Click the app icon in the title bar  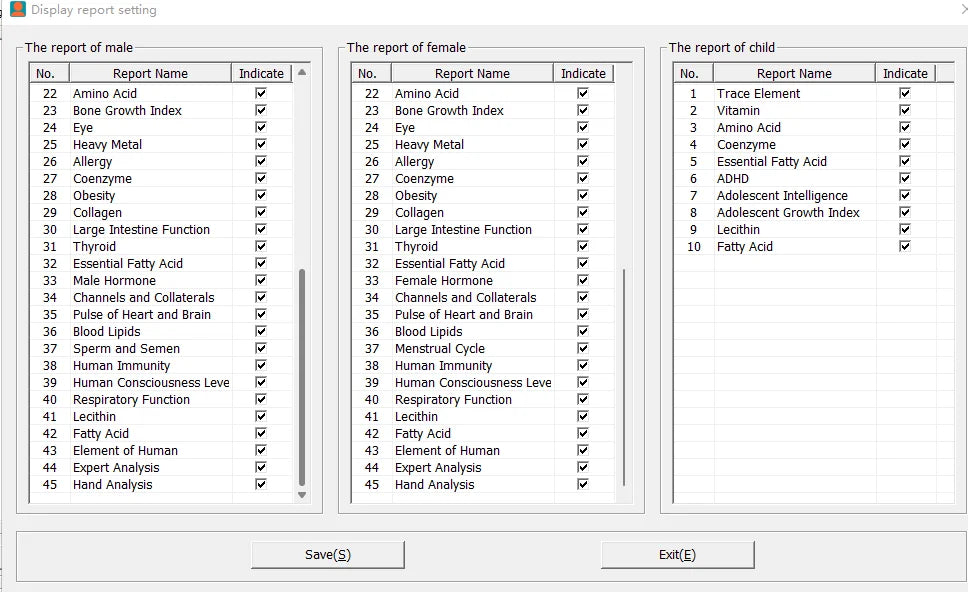18,9
